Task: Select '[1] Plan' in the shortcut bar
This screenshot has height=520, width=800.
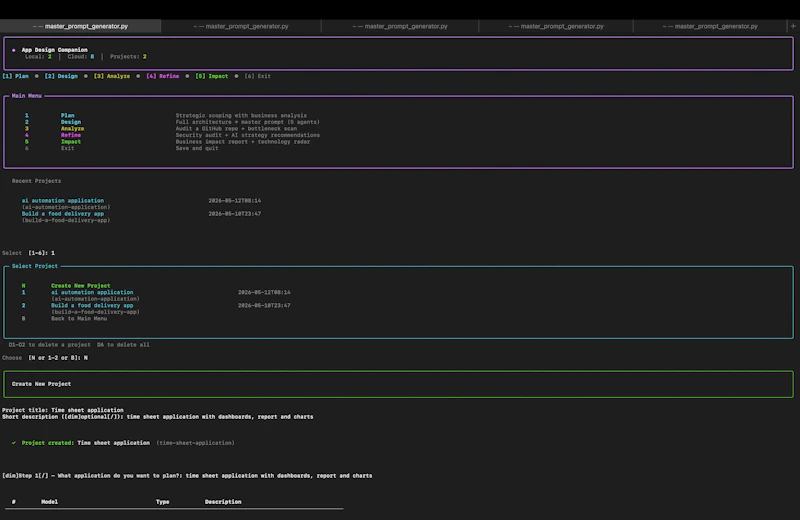Action: click(15, 76)
